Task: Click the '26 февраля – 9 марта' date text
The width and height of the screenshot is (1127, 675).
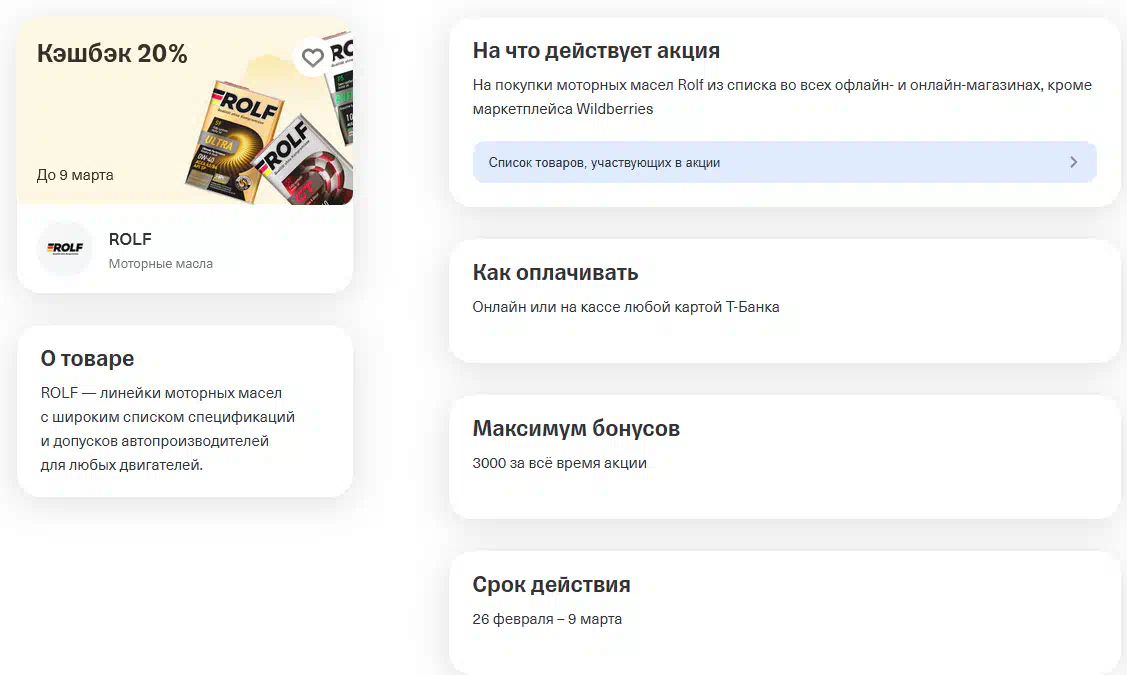Action: (547, 619)
